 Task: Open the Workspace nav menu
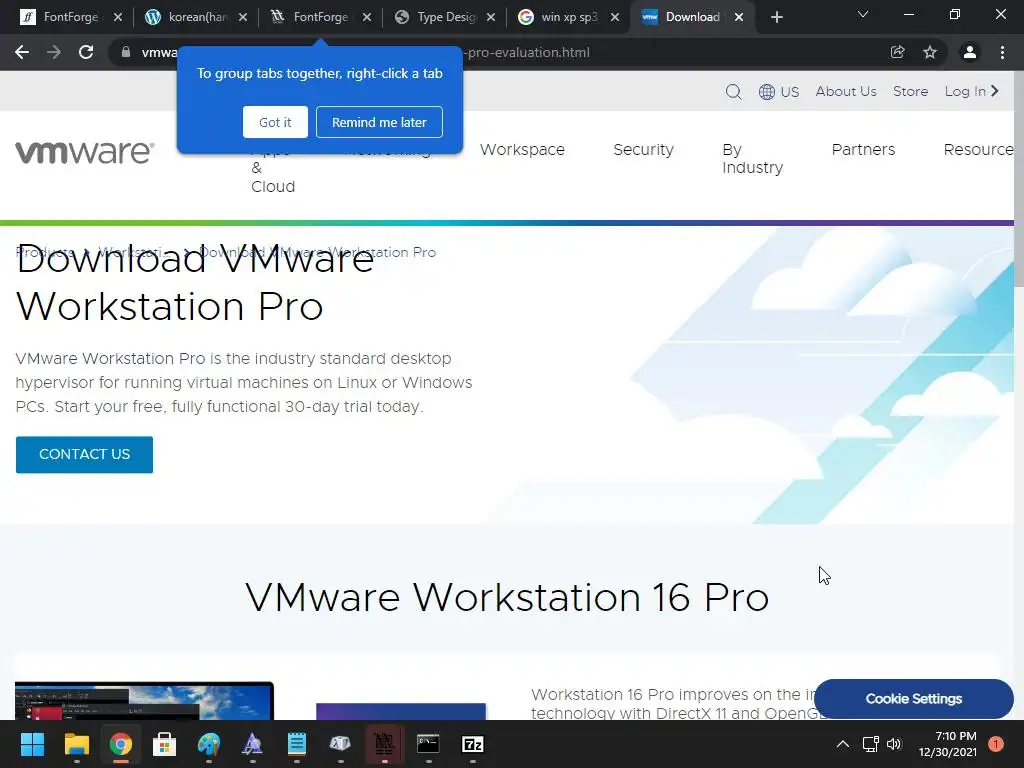(x=522, y=150)
